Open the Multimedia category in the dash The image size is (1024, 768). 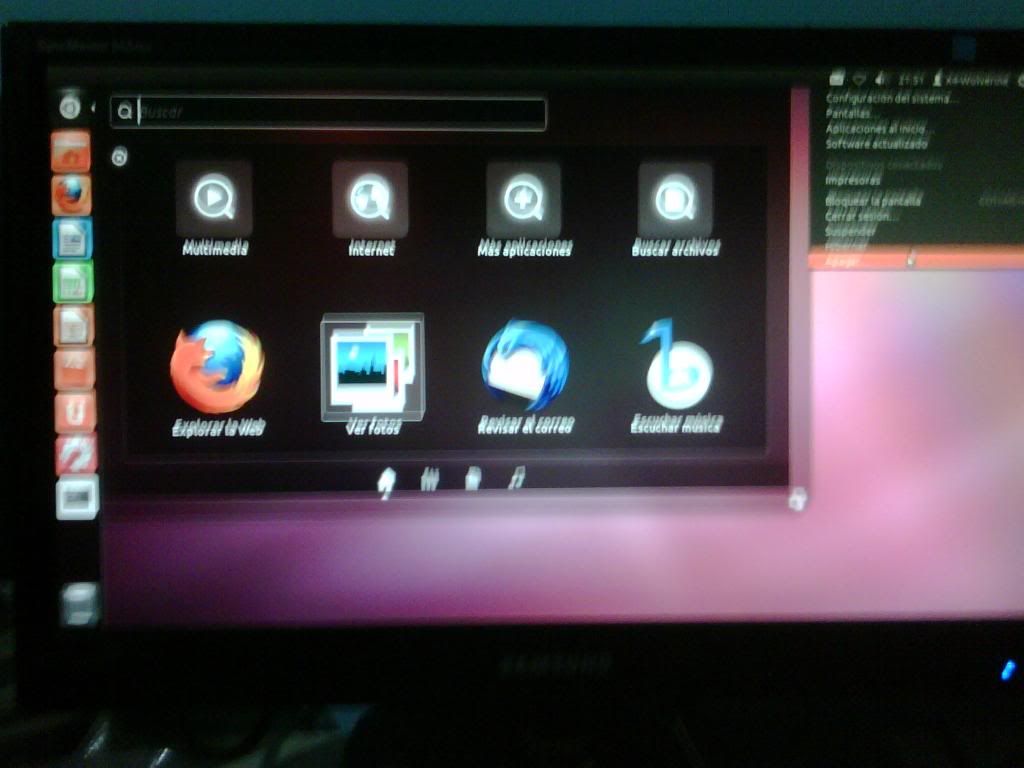pos(214,207)
